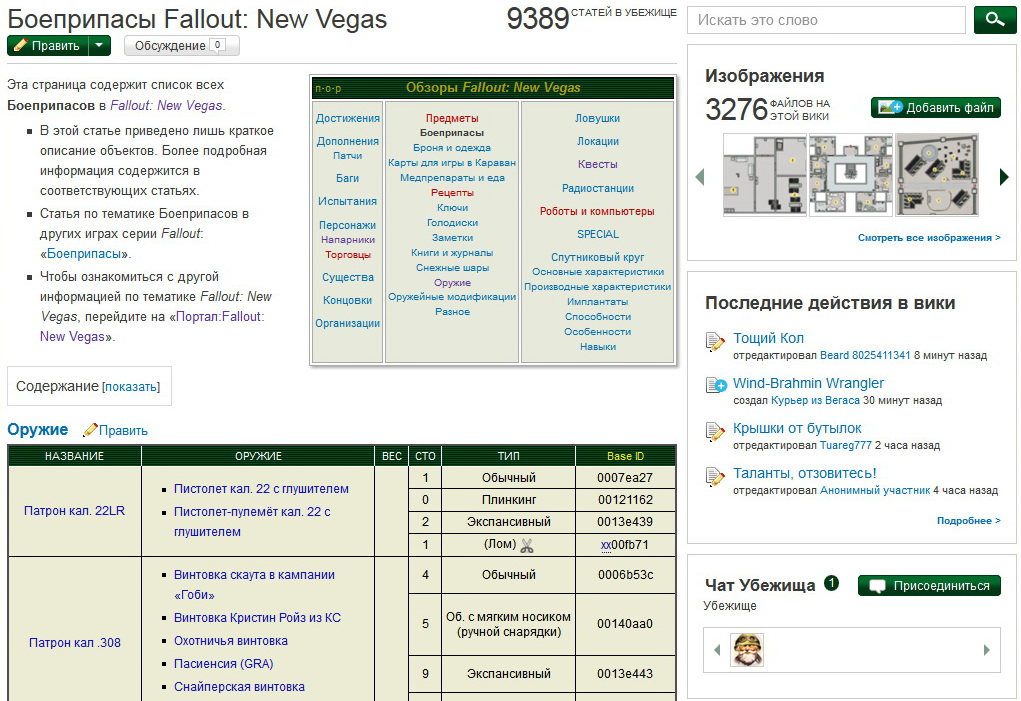Open Баги in the navbox
Screen dimensions: 1021x701
(348, 178)
